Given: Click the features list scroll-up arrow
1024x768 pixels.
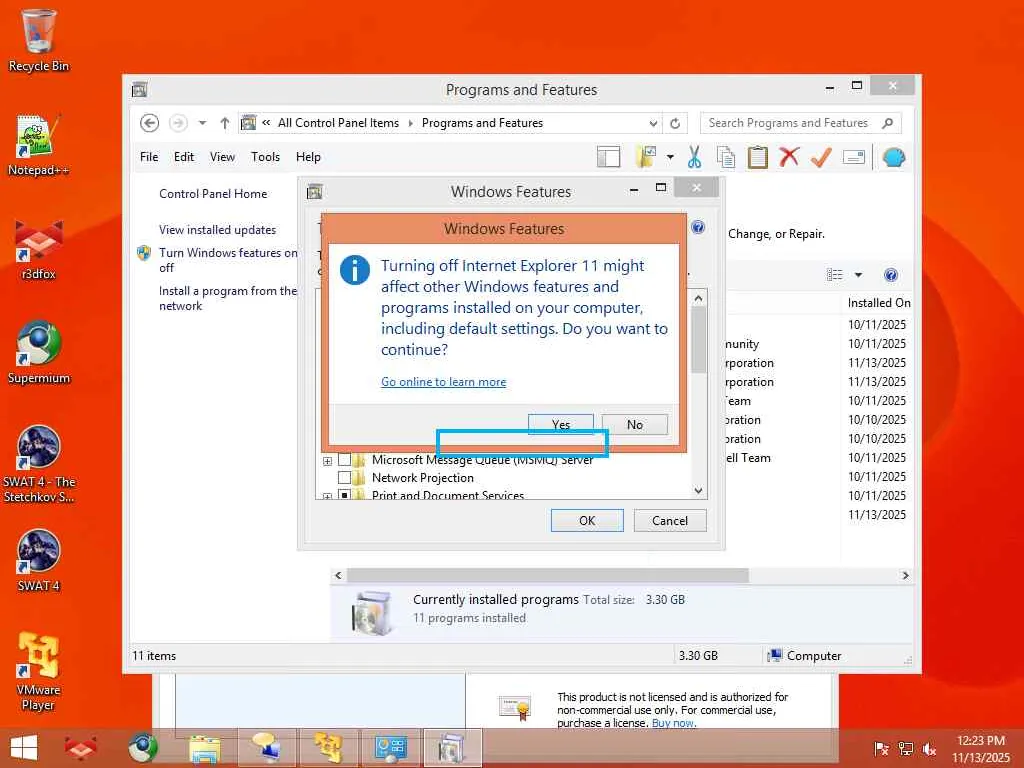Looking at the screenshot, I should (698, 298).
